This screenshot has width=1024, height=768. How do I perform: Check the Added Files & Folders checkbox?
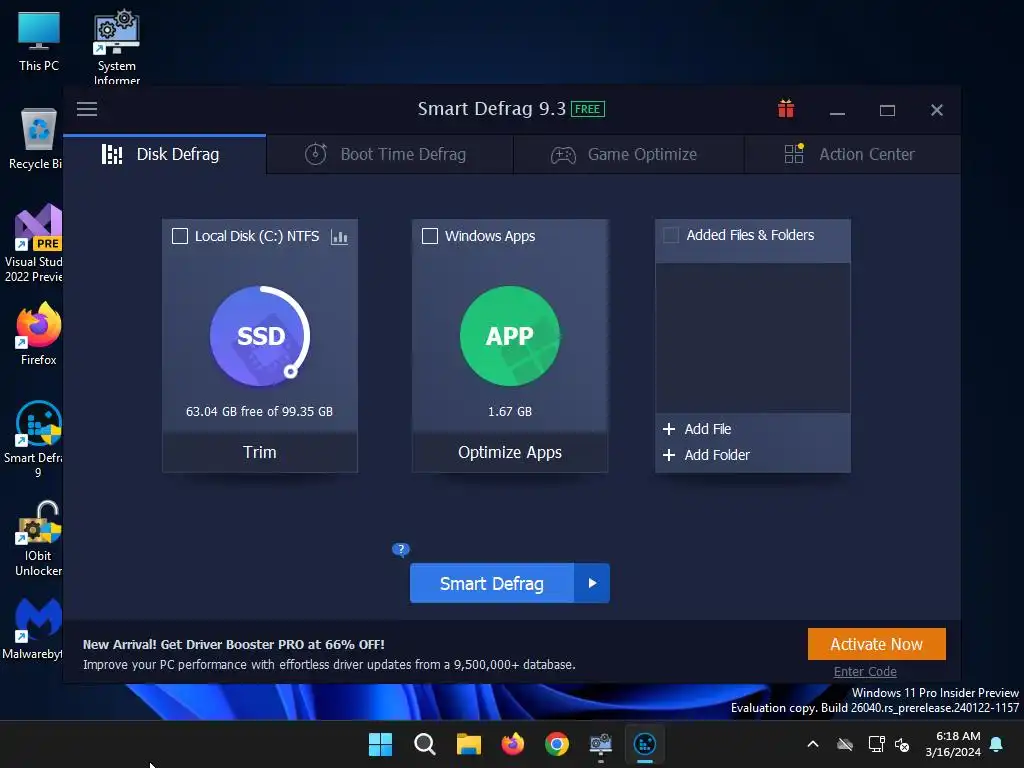pos(671,235)
